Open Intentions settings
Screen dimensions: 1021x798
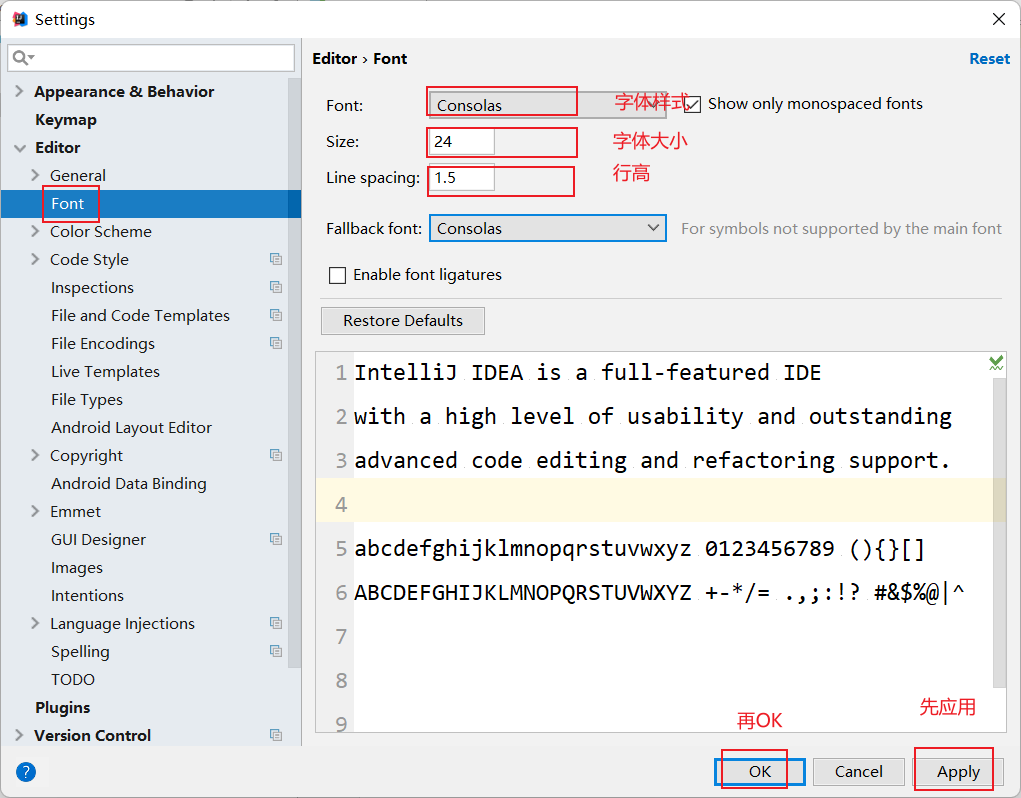click(x=87, y=596)
